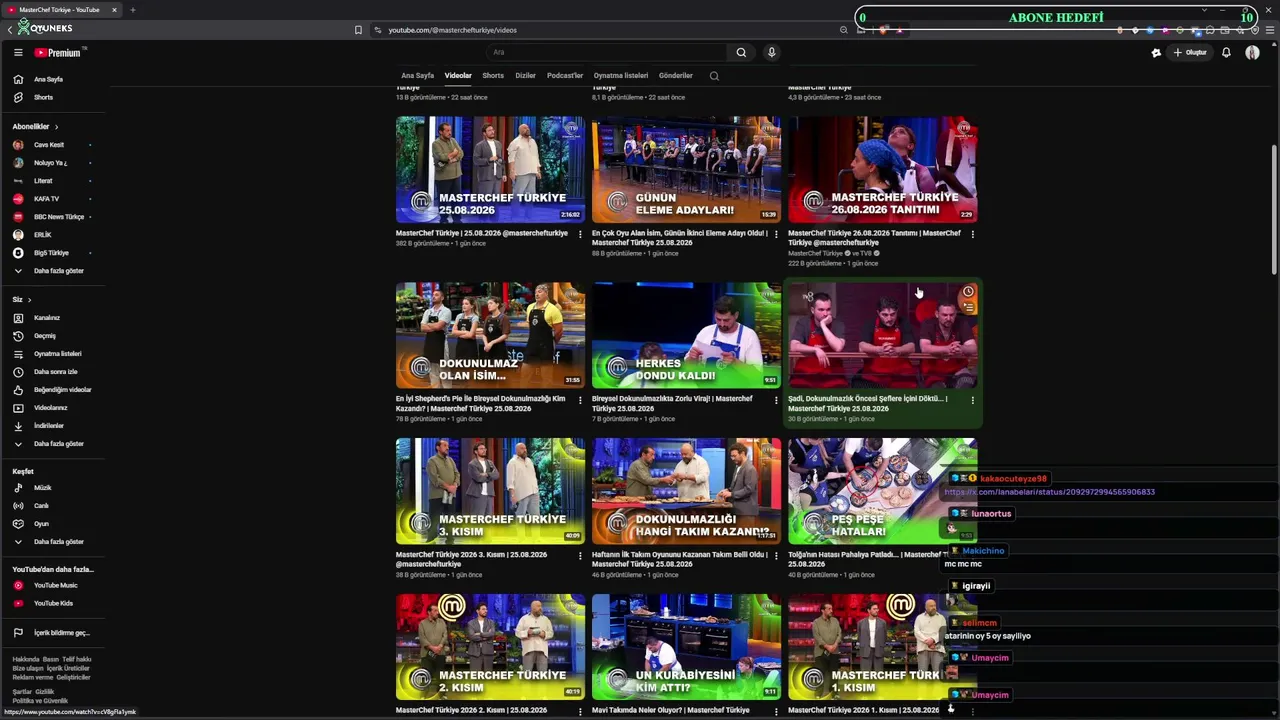
Task: Open Shorts from the left sidebar
Action: [x=55, y=97]
